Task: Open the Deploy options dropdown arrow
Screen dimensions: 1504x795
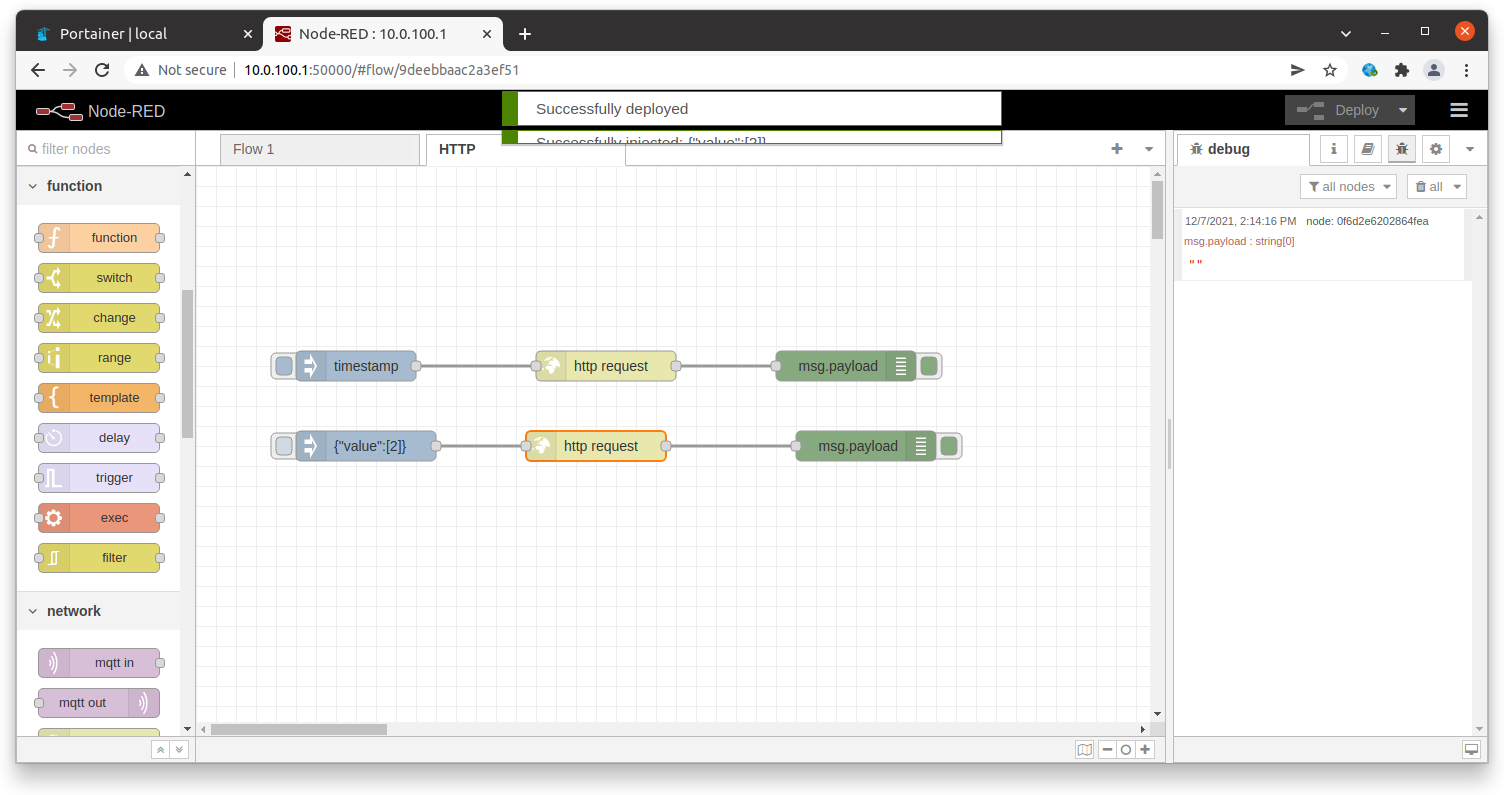Action: (x=1403, y=110)
